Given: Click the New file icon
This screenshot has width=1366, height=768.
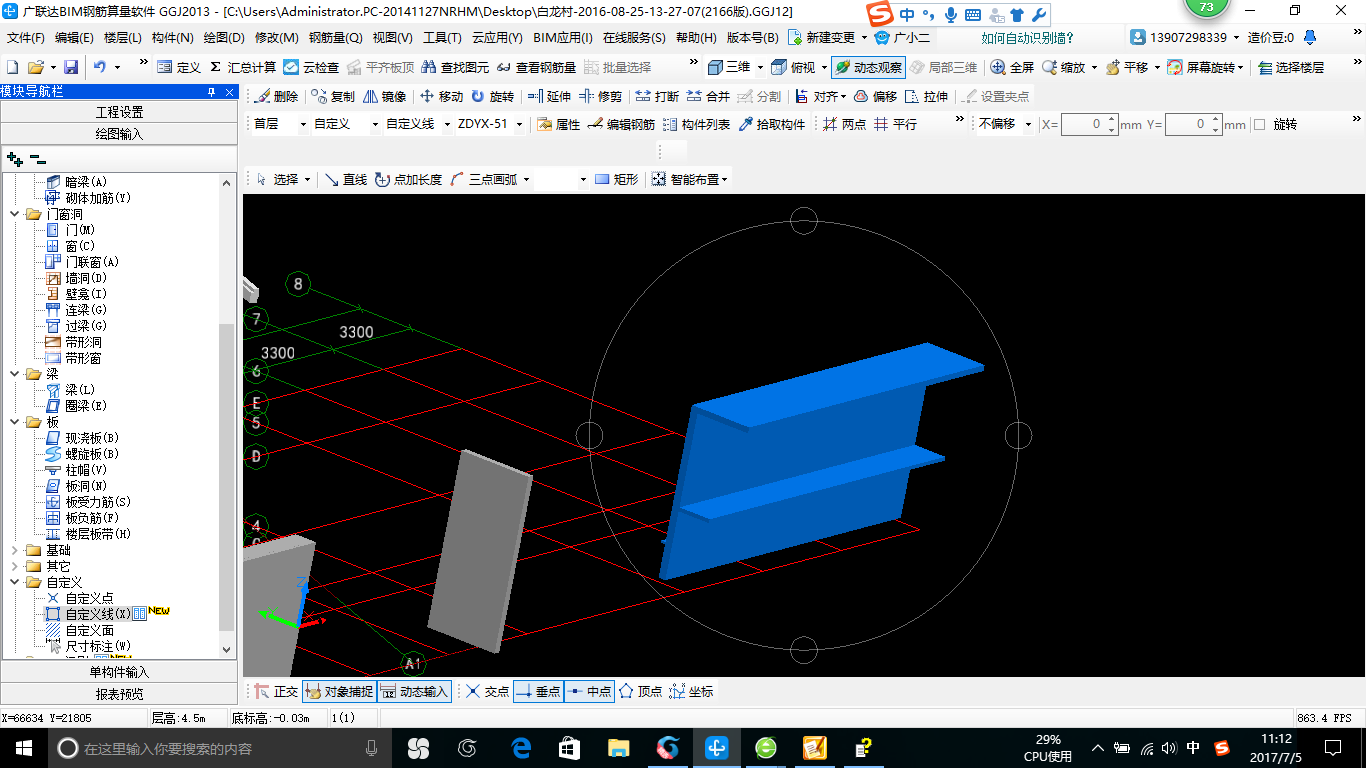Looking at the screenshot, I should [12, 67].
